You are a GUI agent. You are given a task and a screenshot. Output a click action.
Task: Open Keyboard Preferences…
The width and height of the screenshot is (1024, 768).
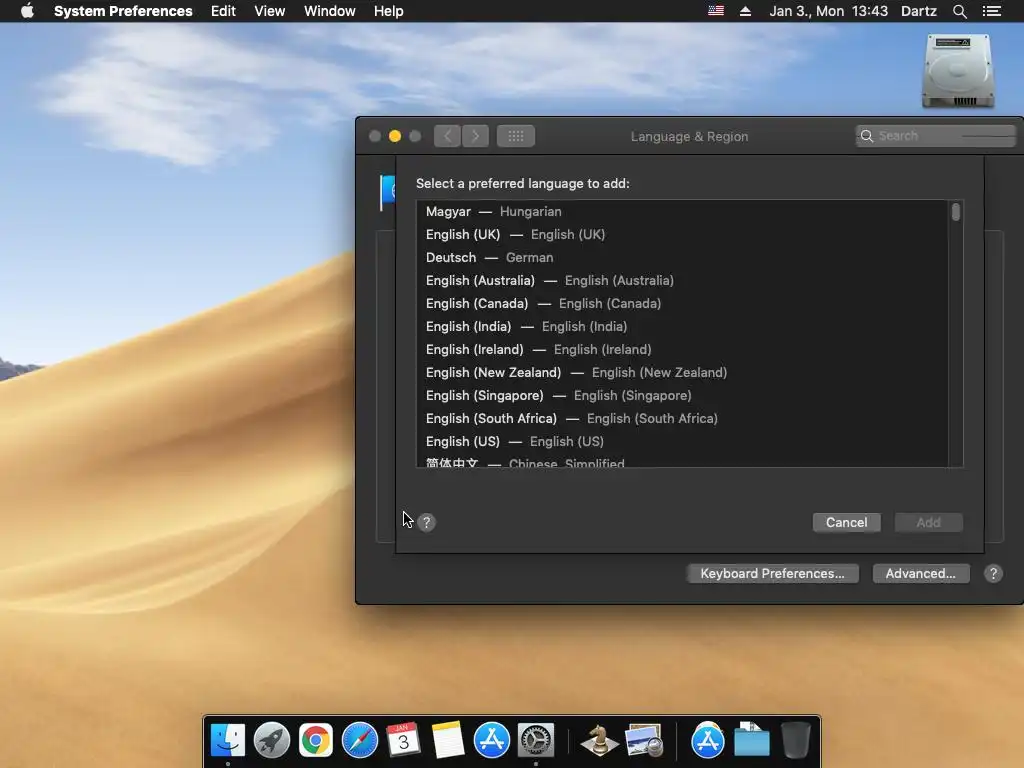coord(773,573)
